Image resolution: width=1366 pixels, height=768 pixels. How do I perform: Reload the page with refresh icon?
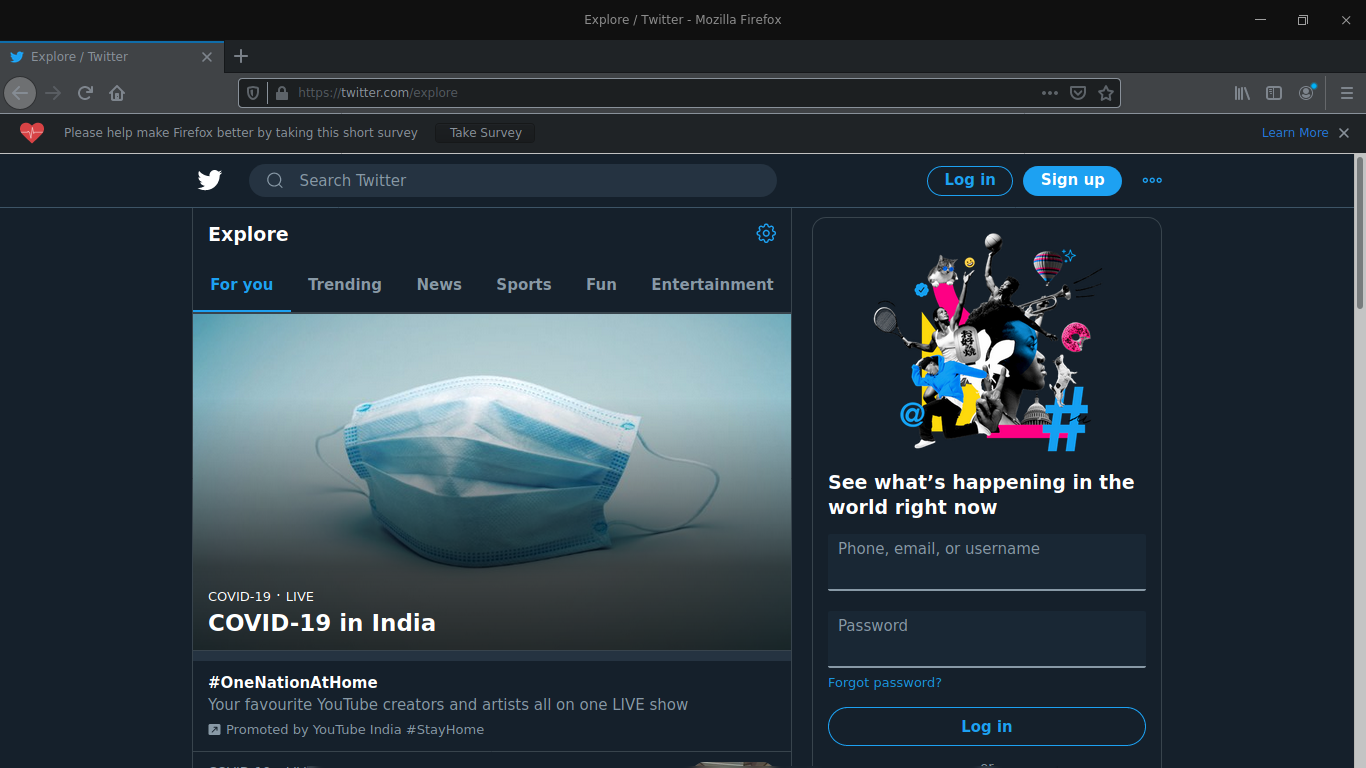85,93
